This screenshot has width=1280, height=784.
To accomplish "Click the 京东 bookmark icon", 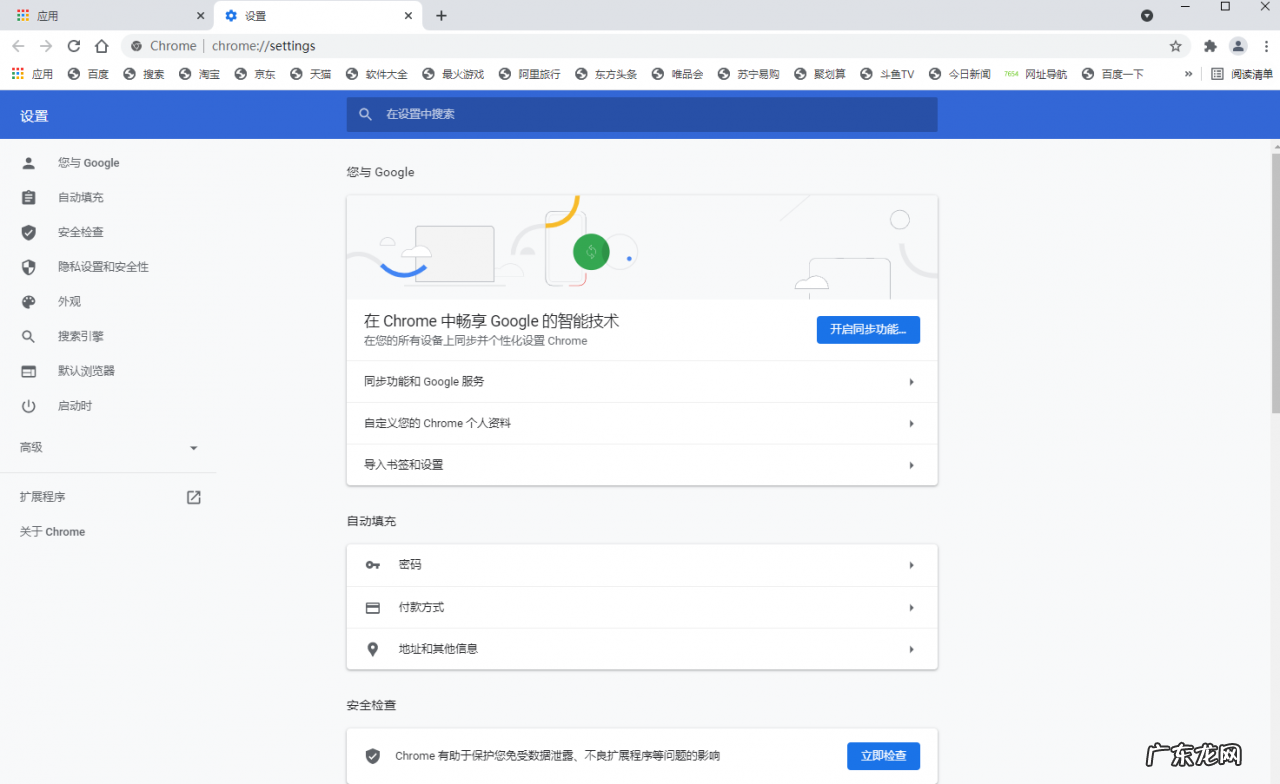I will (240, 73).
